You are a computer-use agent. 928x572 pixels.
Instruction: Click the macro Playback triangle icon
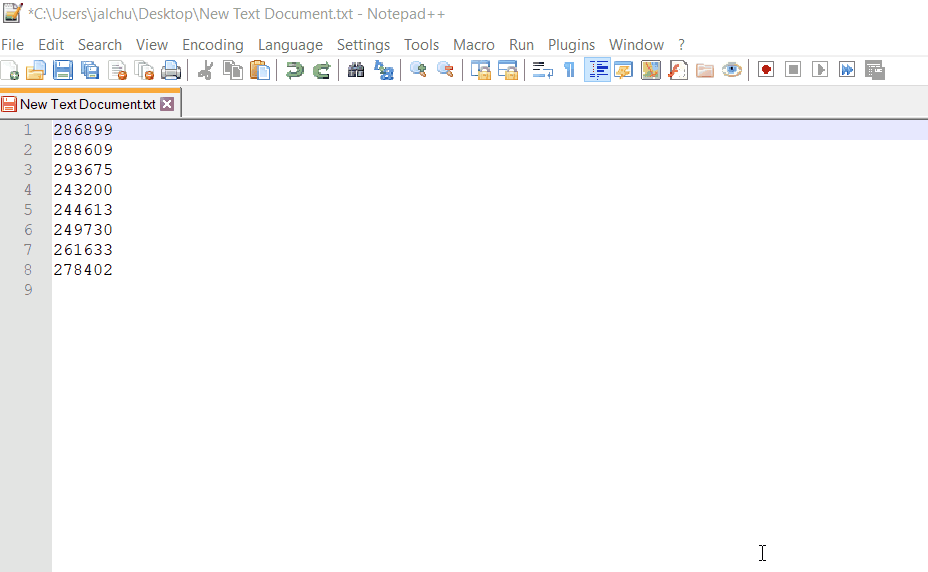tap(820, 70)
